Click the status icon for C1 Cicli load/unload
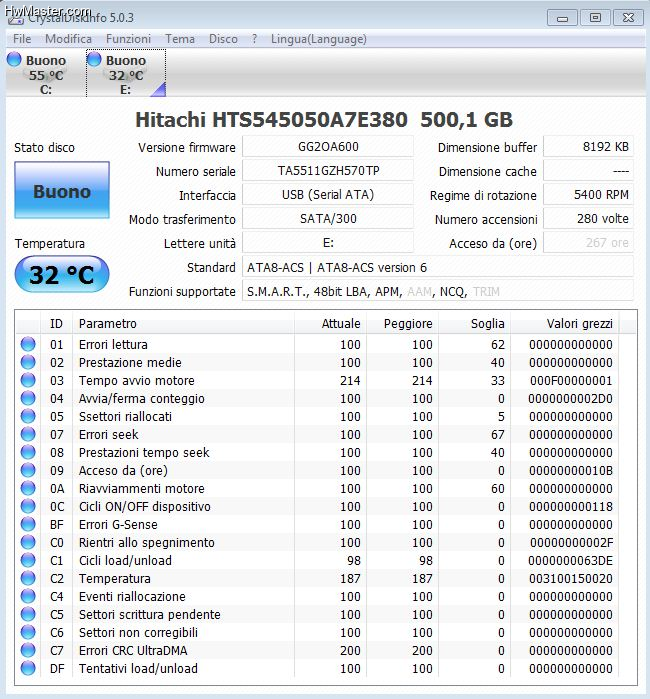The width and height of the screenshot is (650, 699). [x=28, y=560]
